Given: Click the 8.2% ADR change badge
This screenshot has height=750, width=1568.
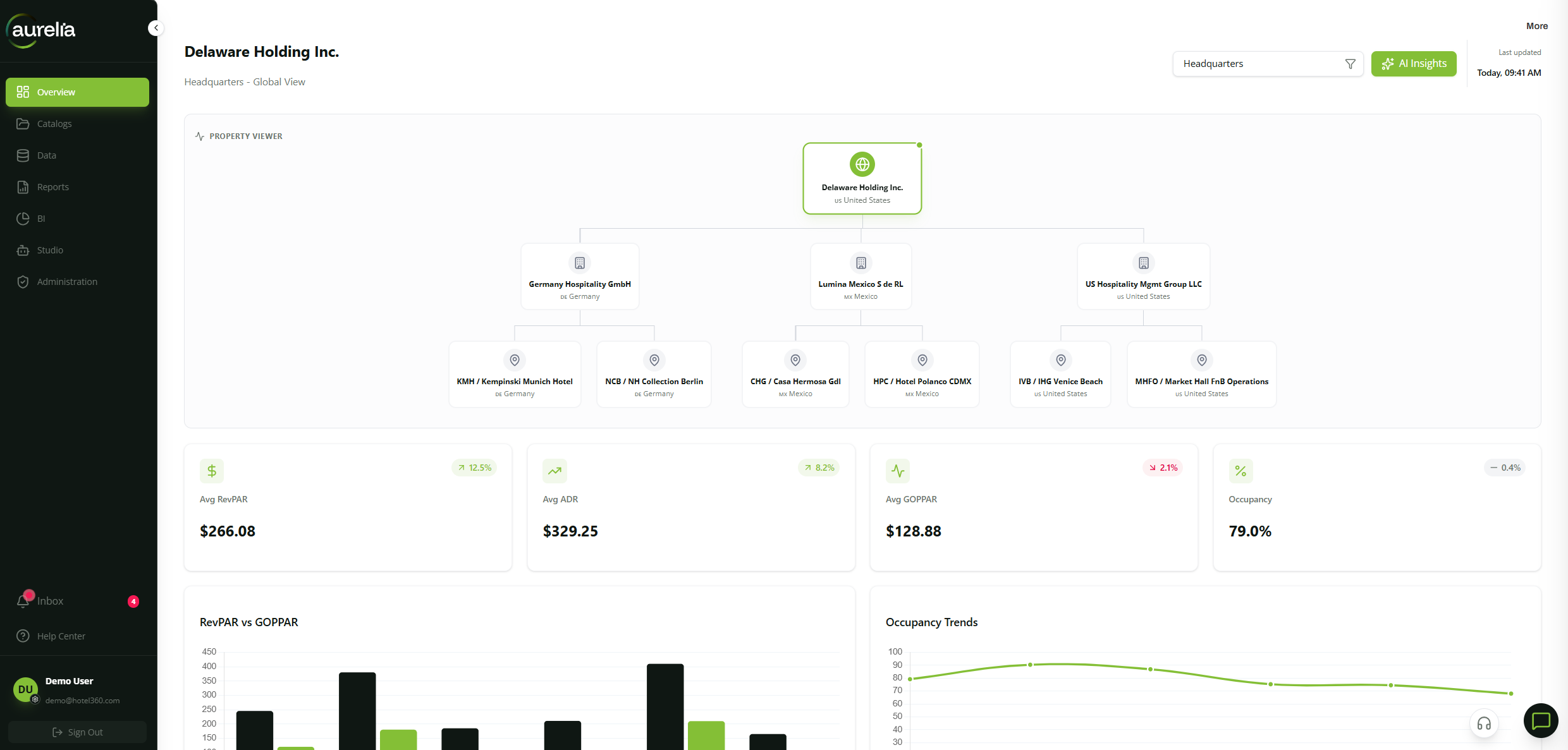Looking at the screenshot, I should point(819,468).
